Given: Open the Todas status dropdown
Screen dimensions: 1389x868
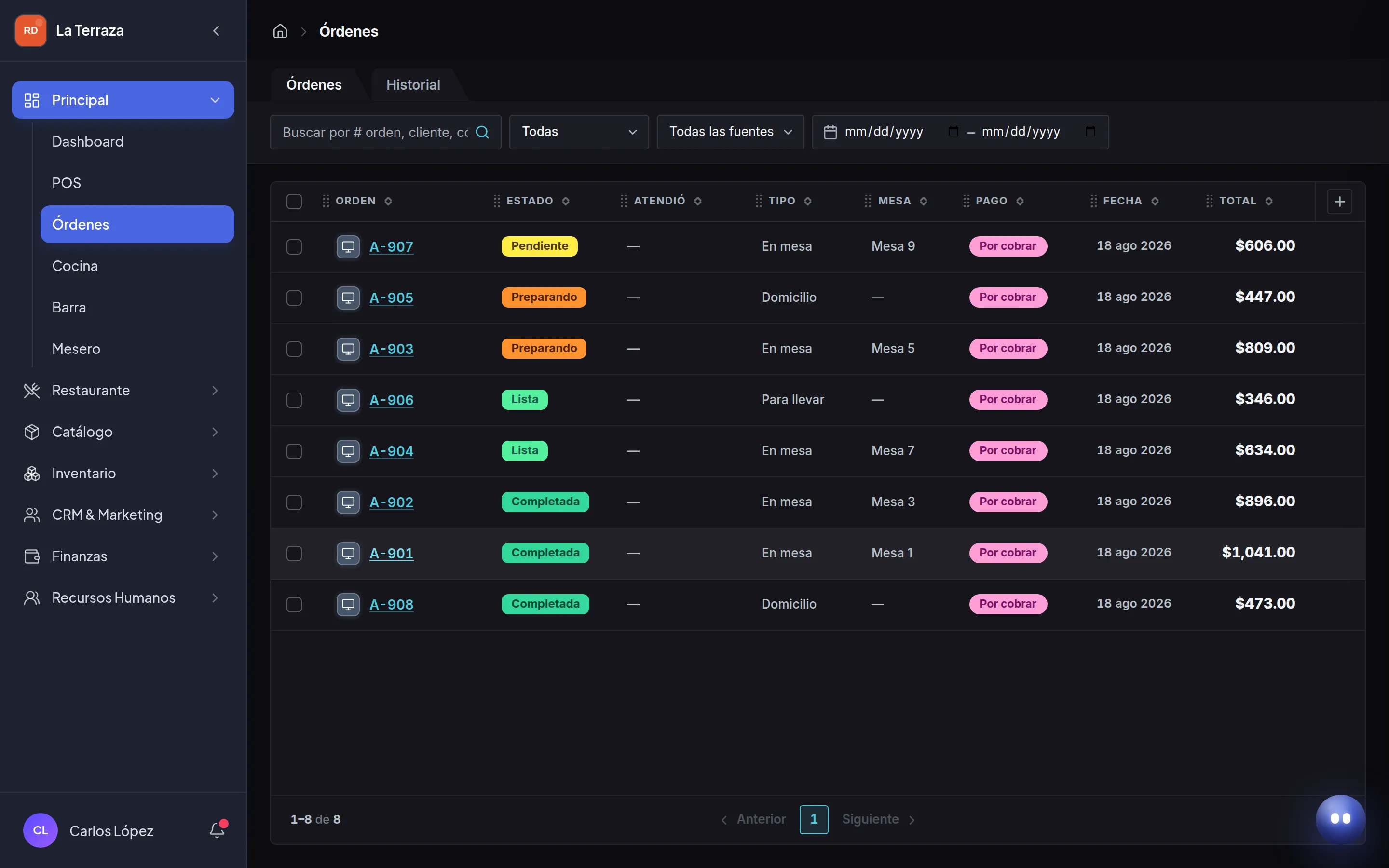Looking at the screenshot, I should 579,132.
